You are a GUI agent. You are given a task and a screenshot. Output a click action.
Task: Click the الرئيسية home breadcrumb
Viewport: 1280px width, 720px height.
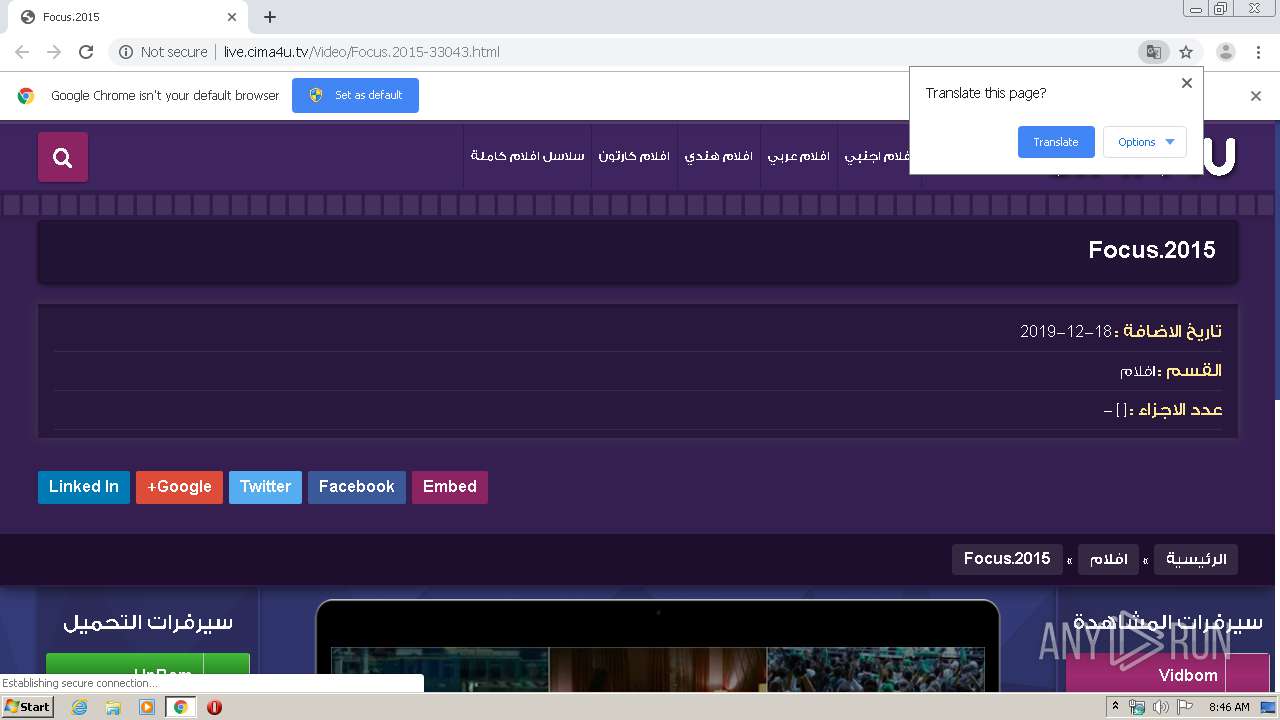[1196, 559]
